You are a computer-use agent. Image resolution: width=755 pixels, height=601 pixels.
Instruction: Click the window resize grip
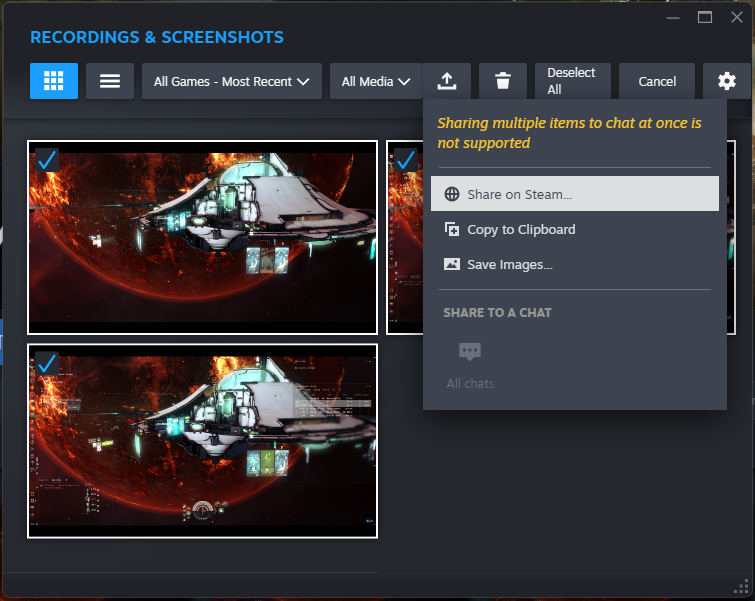742,587
